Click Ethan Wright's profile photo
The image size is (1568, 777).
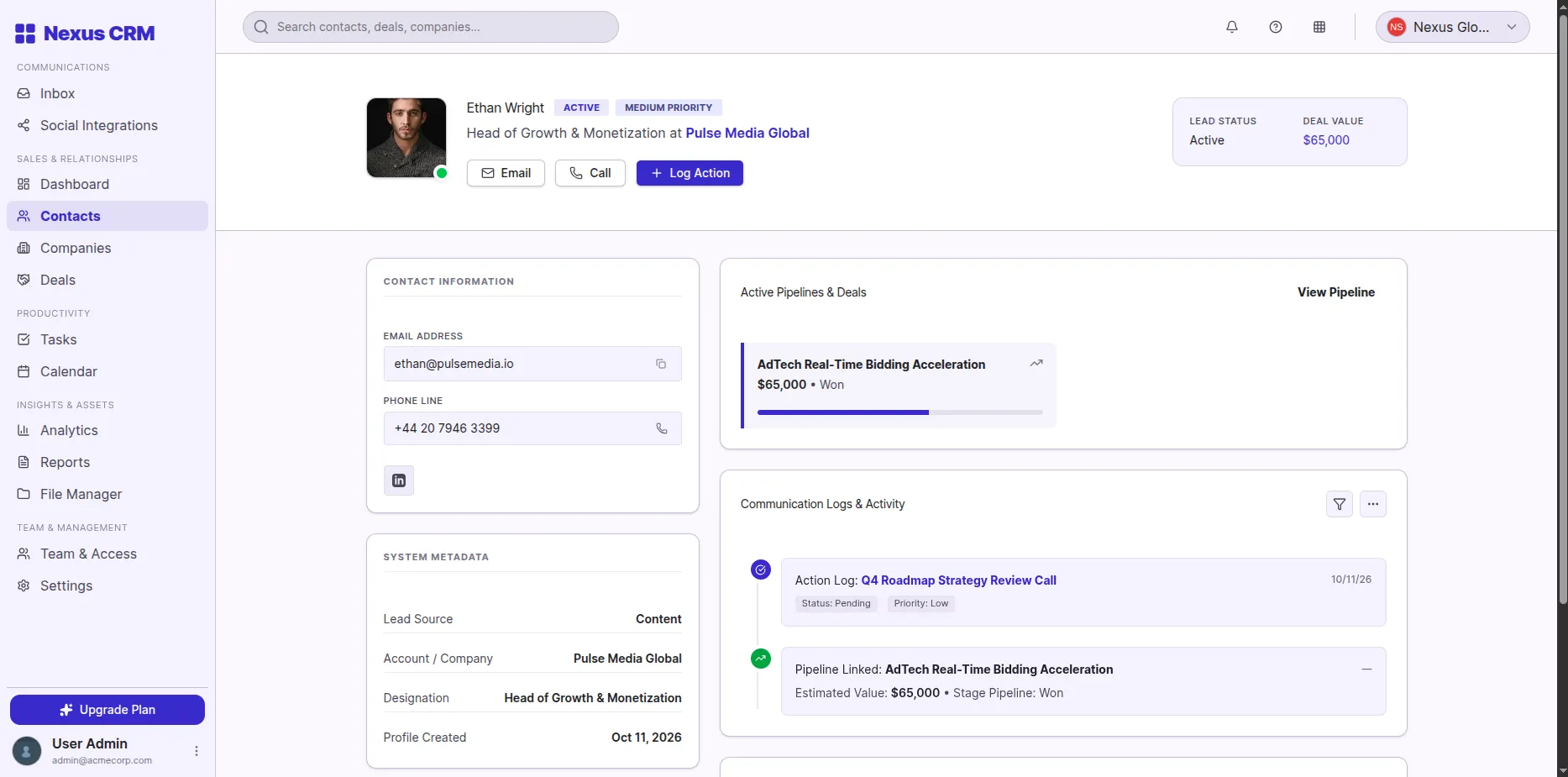pyautogui.click(x=406, y=138)
